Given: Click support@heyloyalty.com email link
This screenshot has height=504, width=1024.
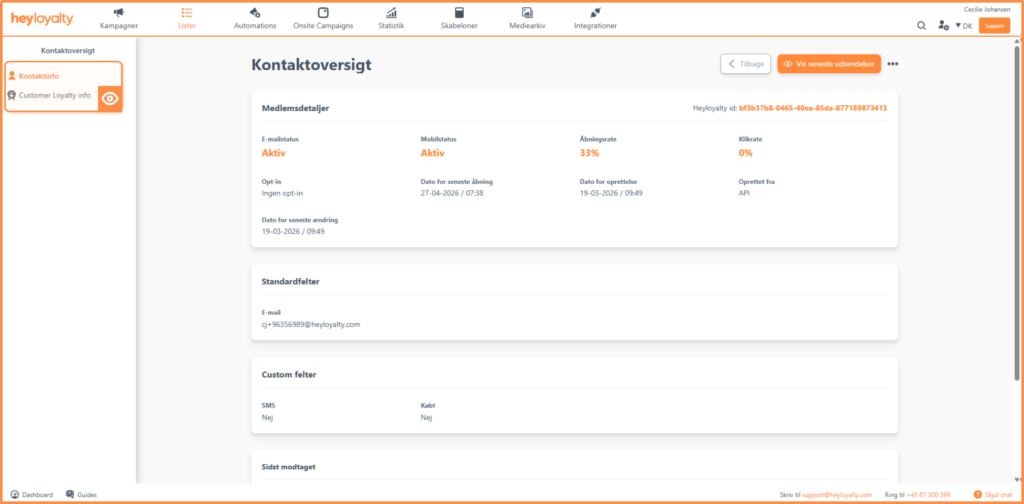Looking at the screenshot, I should tap(837, 495).
